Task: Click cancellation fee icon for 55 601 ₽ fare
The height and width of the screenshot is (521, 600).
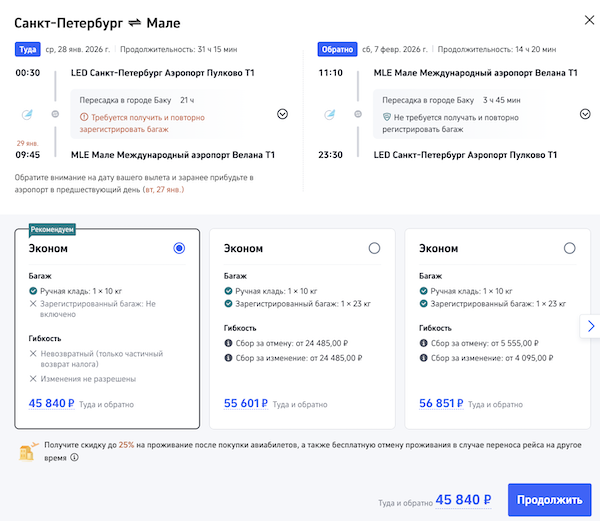Action: (x=230, y=344)
